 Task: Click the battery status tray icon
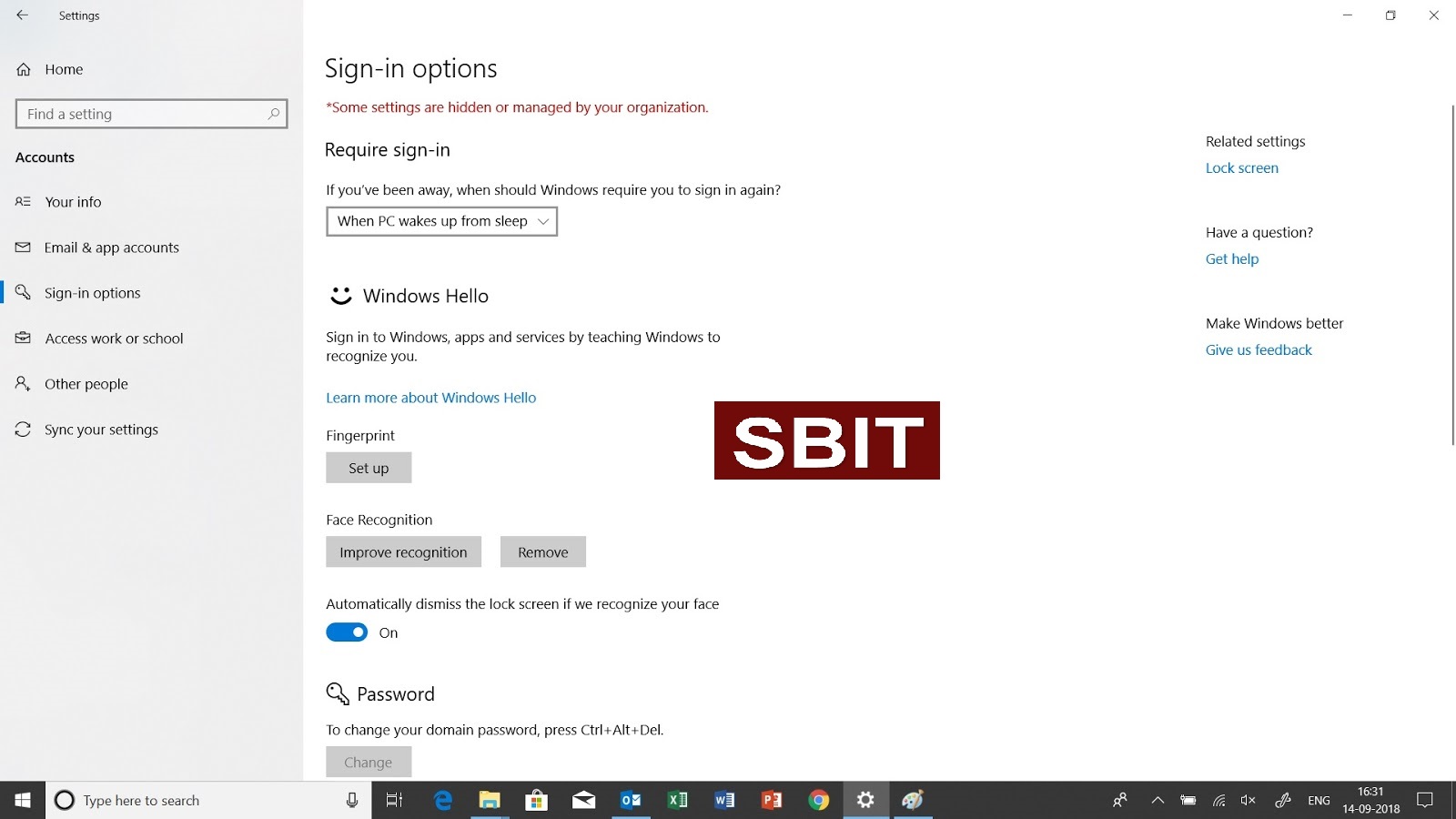click(x=1188, y=801)
